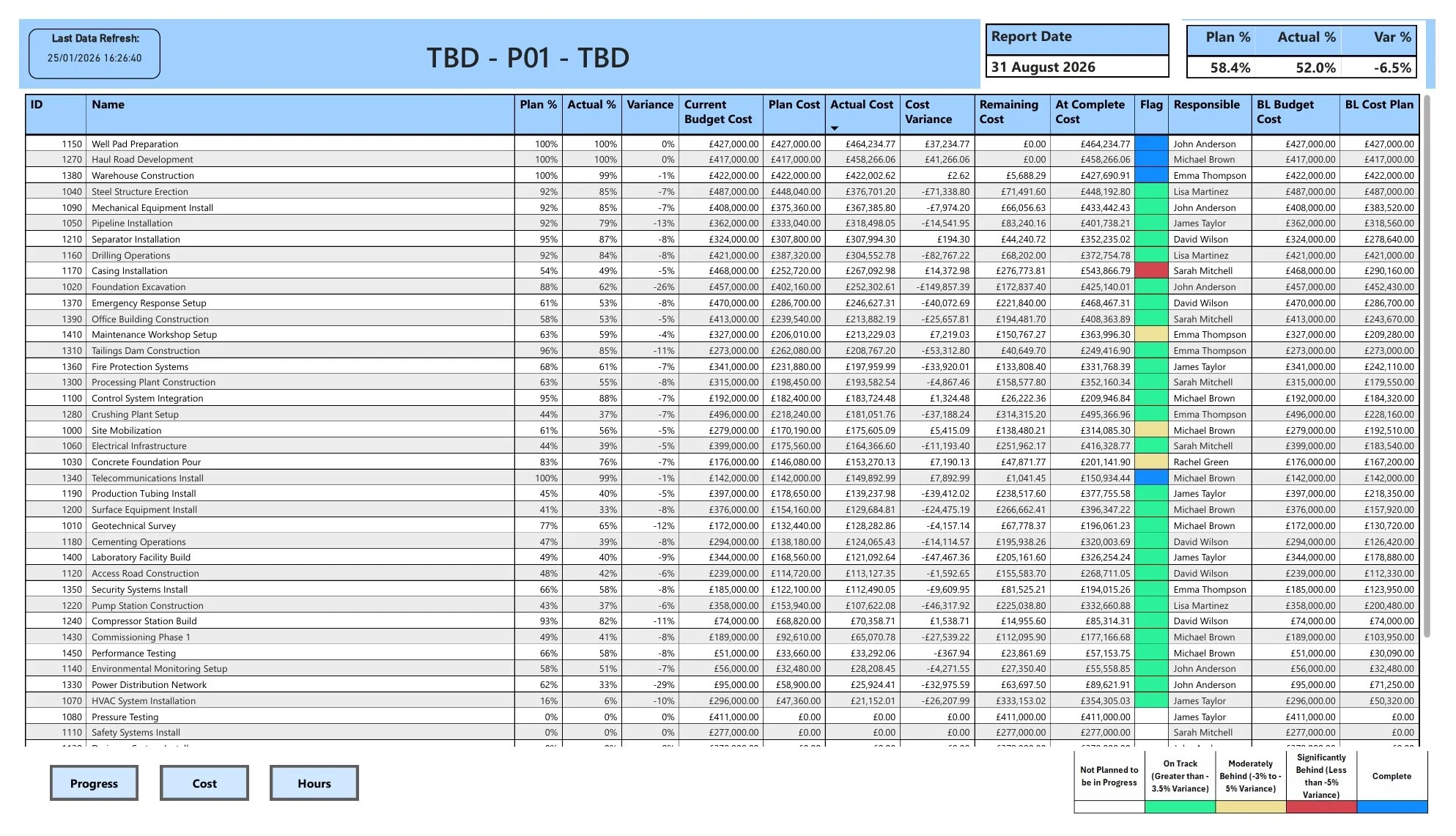The width and height of the screenshot is (1456, 836).
Task: Click the blue flag for Well Pad Preparation
Action: pos(1150,144)
